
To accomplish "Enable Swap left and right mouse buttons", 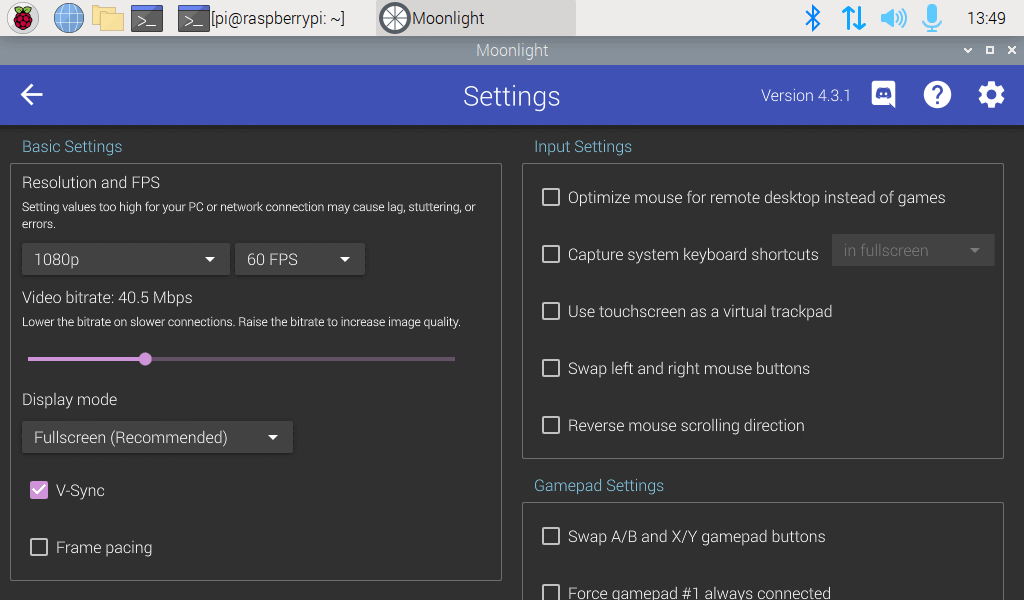I will click(550, 368).
